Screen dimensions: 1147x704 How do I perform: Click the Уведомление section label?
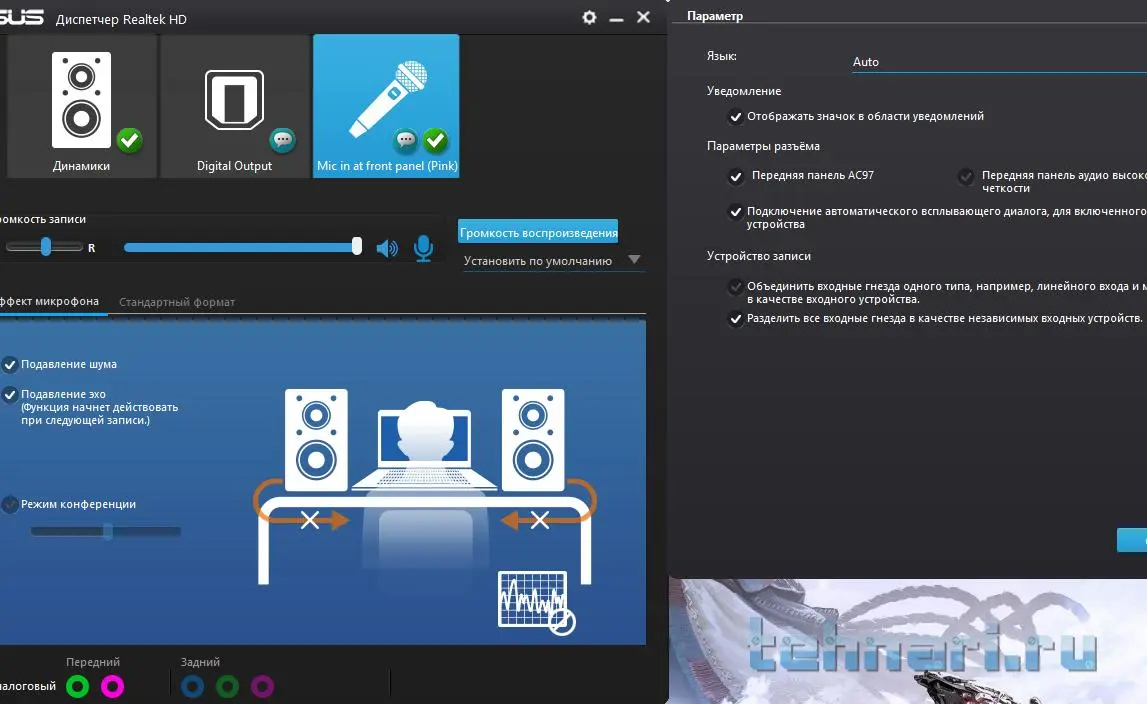744,91
